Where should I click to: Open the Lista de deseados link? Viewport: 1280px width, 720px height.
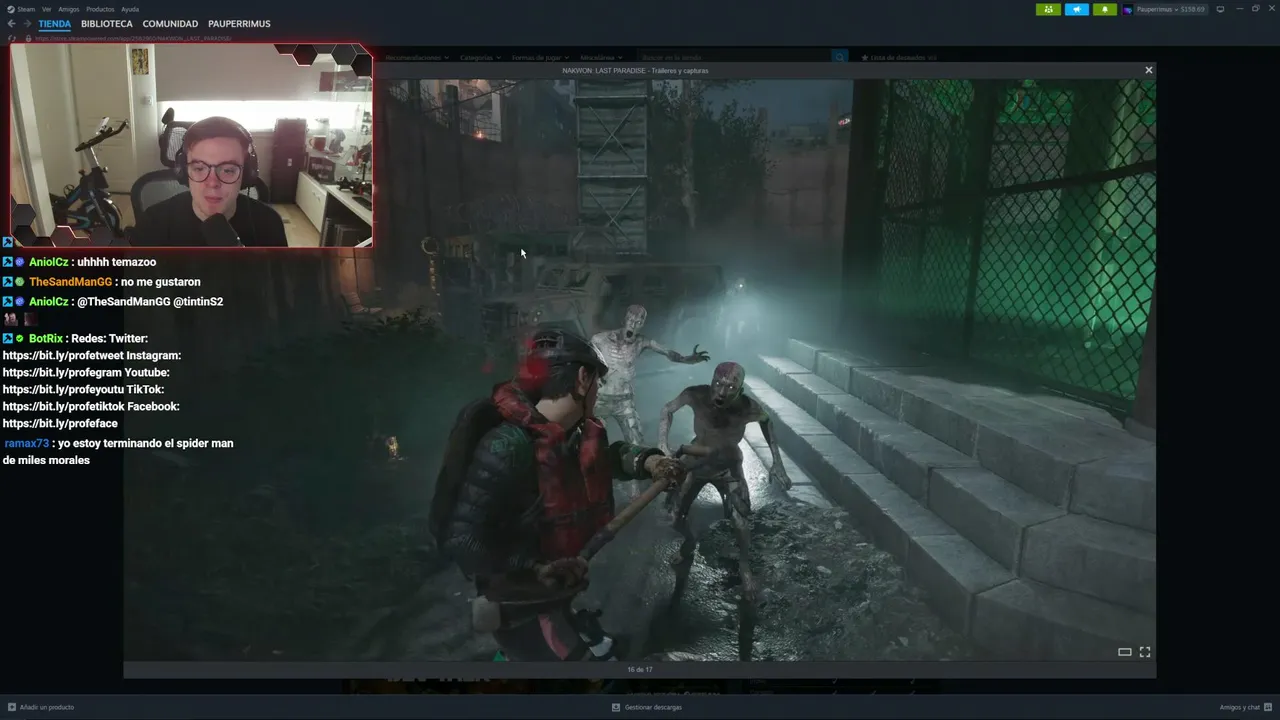click(898, 57)
